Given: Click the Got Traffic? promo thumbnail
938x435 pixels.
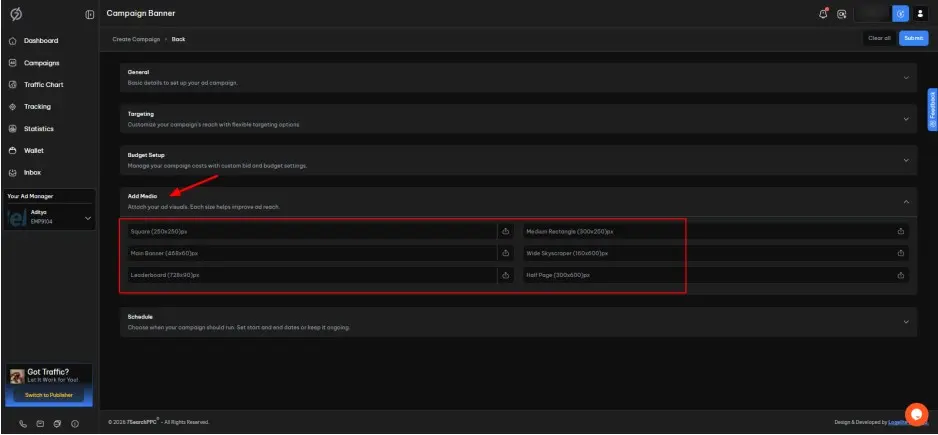Looking at the screenshot, I should [x=17, y=376].
